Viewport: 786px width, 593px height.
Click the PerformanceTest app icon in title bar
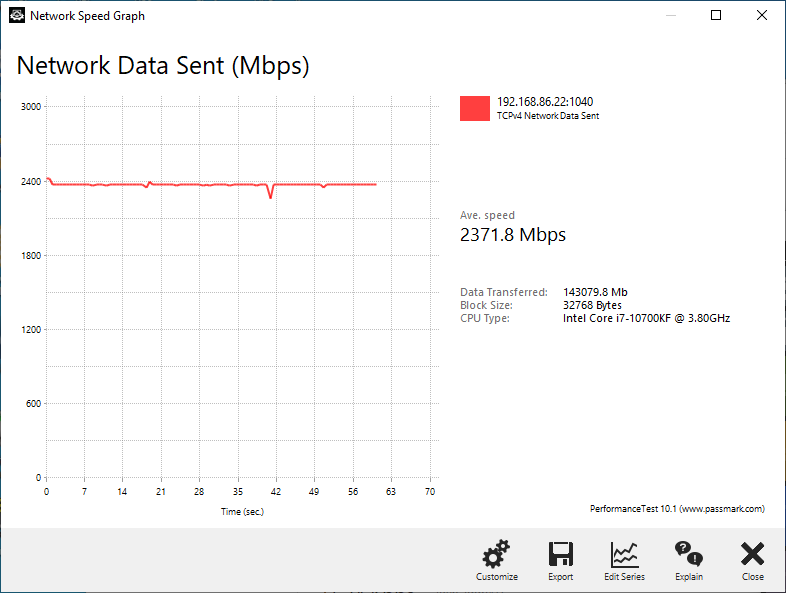tap(17, 16)
